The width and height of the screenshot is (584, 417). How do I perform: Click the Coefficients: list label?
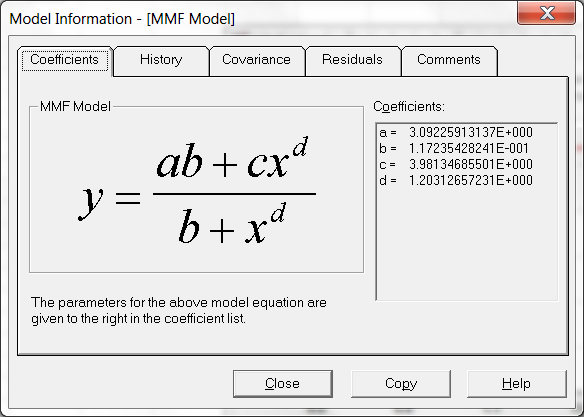click(409, 107)
